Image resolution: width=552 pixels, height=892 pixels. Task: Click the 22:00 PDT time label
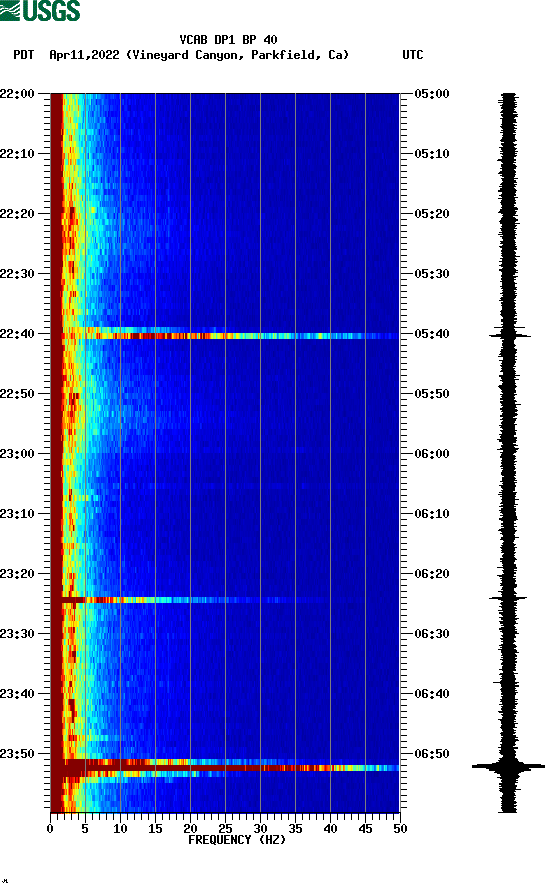coord(17,94)
